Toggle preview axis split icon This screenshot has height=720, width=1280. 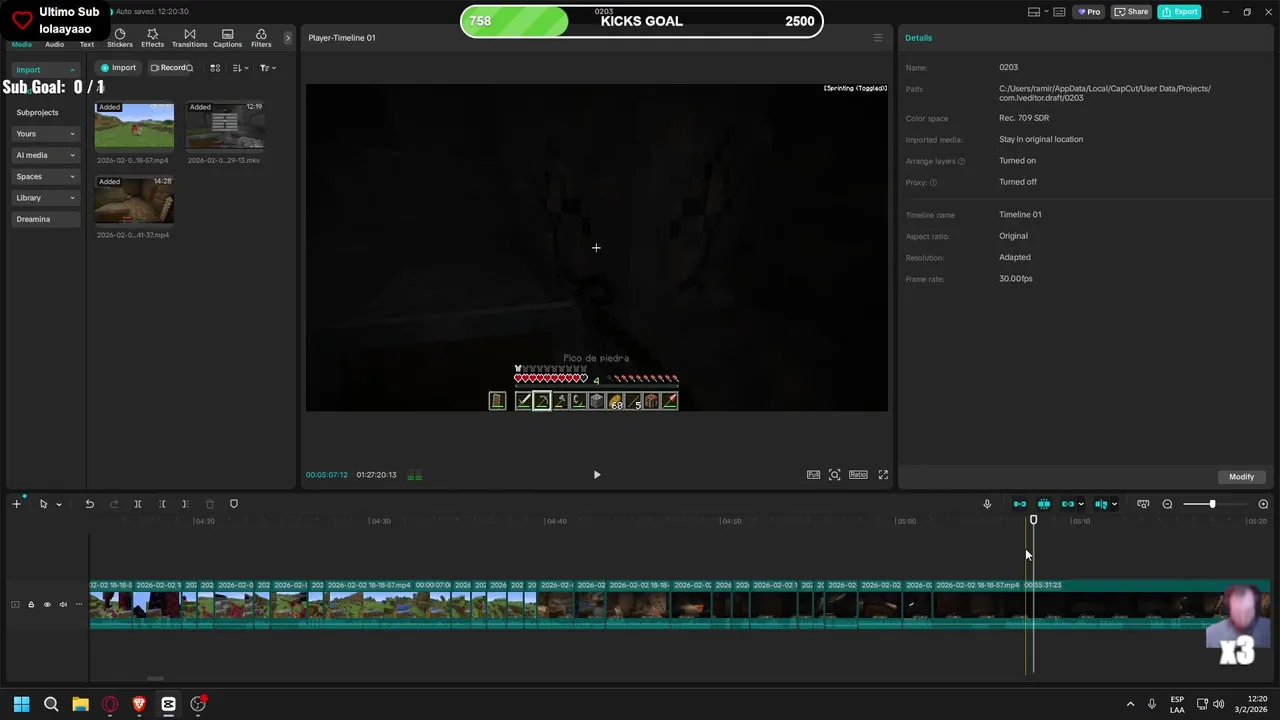[x=1101, y=504]
